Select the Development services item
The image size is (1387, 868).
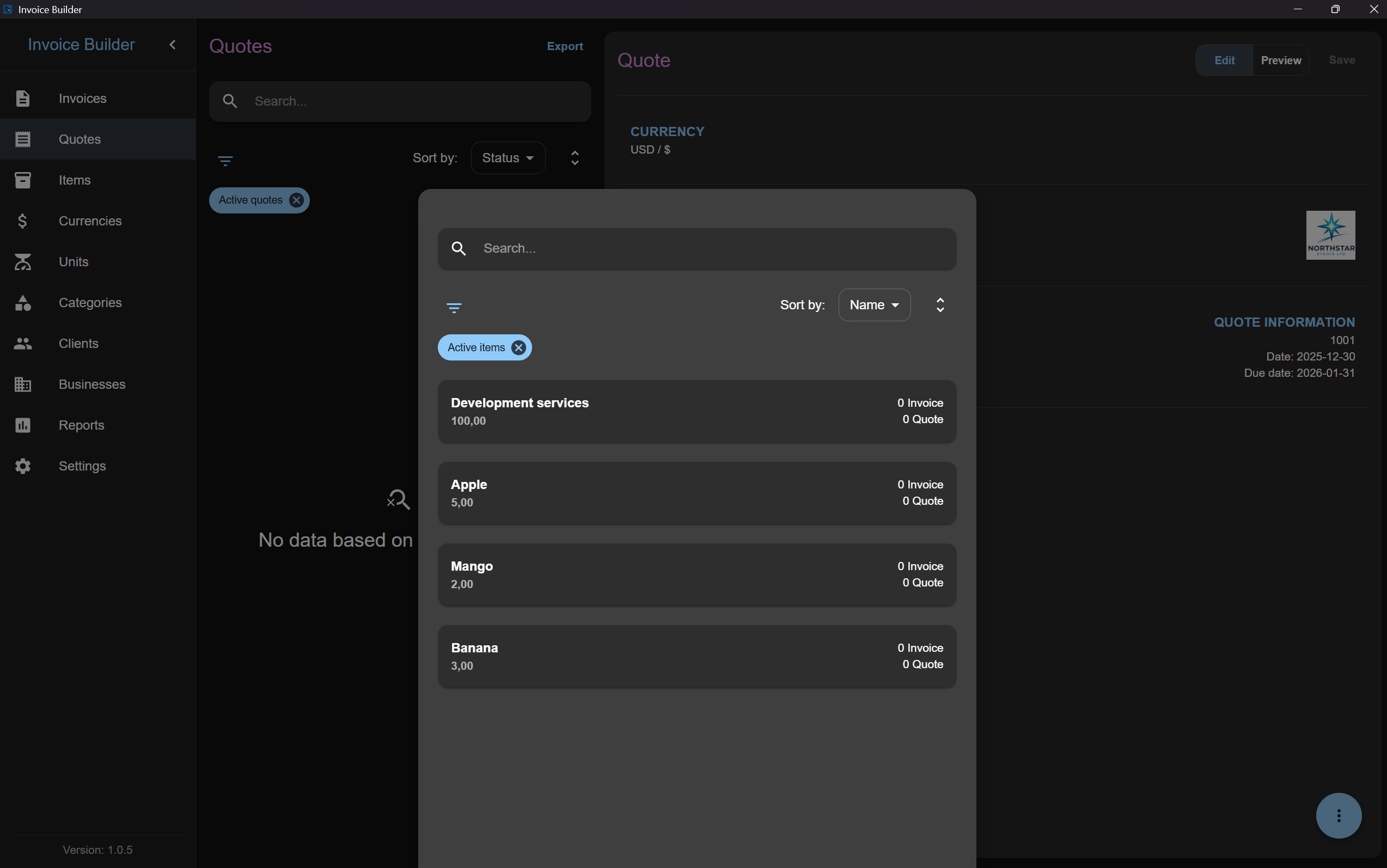point(696,411)
